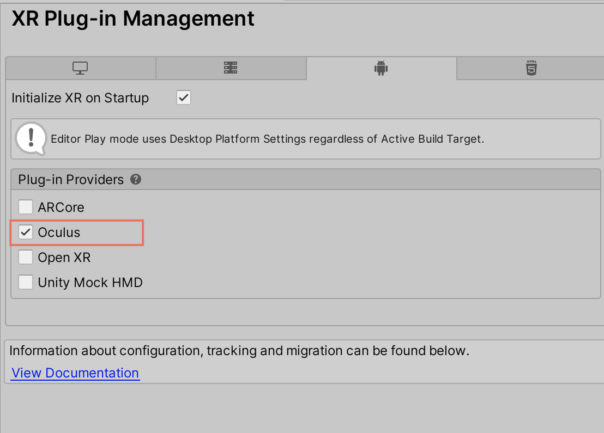Uncheck the Oculus plug-in provider checkbox
Screen dimensions: 604x433
coord(26,232)
